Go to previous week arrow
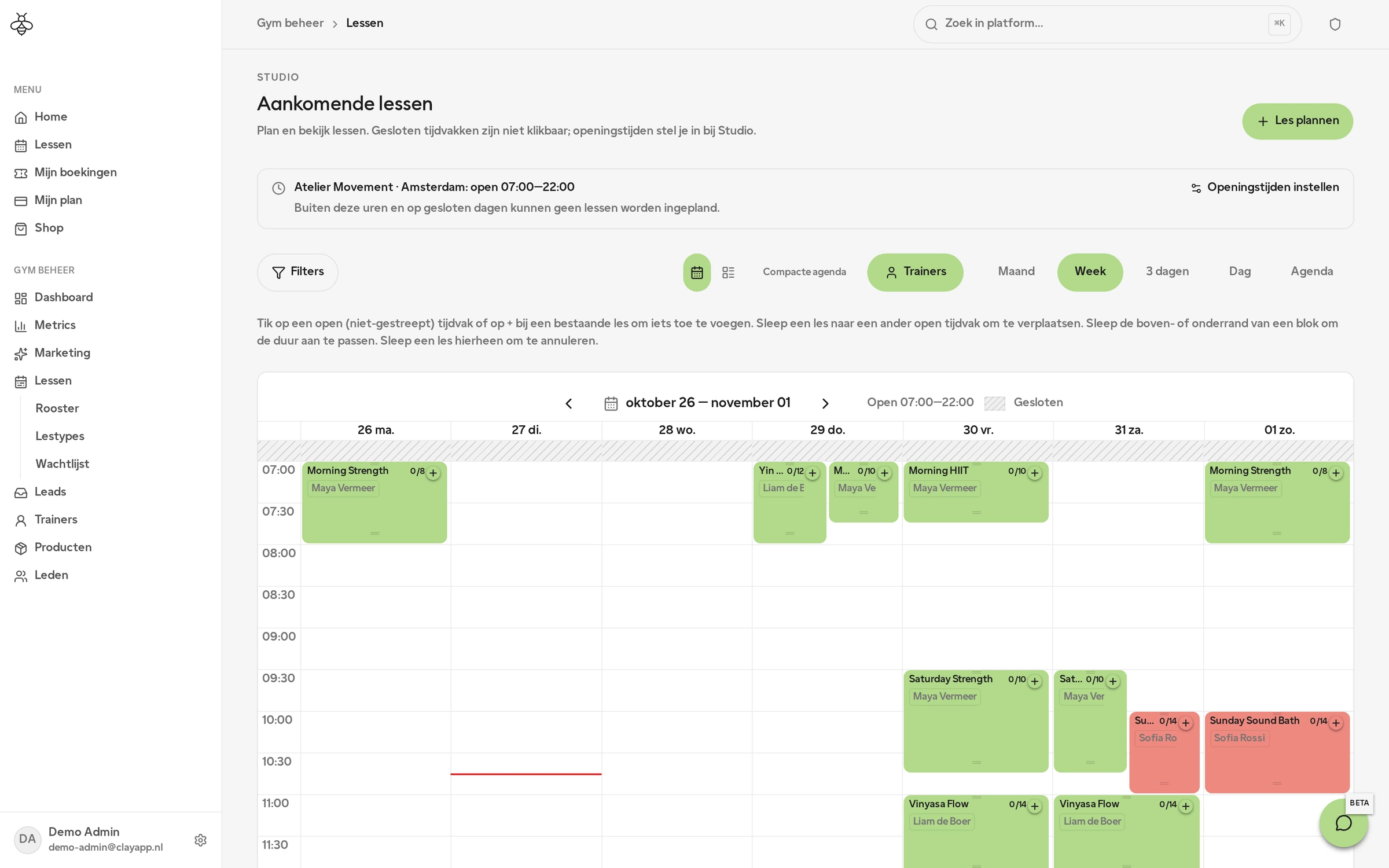This screenshot has height=868, width=1389. point(569,403)
